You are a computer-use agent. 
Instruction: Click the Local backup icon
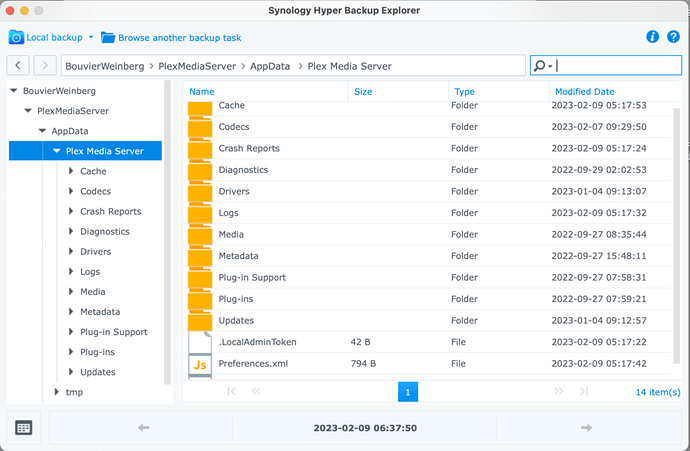click(16, 37)
